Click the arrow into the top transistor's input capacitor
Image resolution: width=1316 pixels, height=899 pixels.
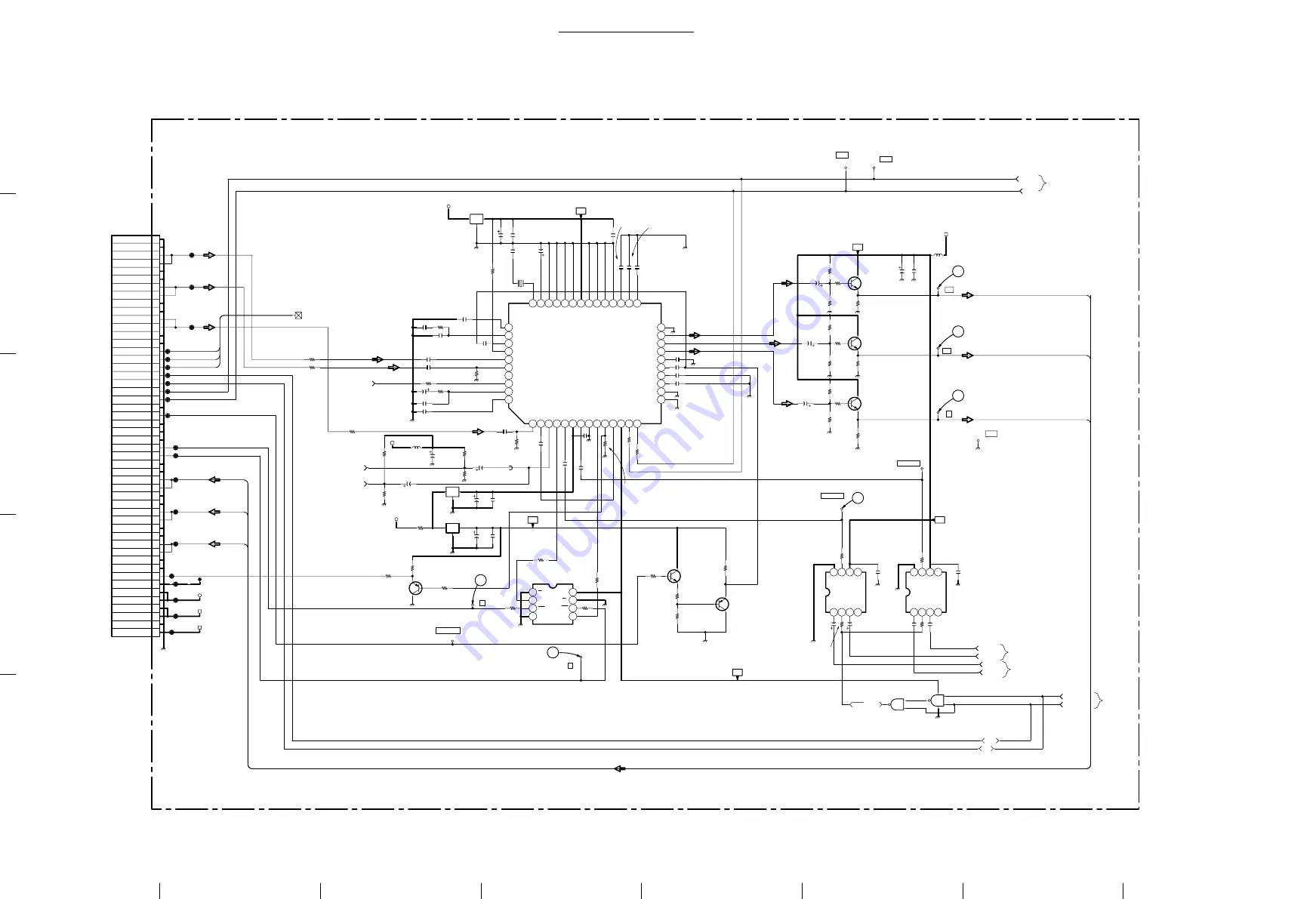[x=787, y=284]
